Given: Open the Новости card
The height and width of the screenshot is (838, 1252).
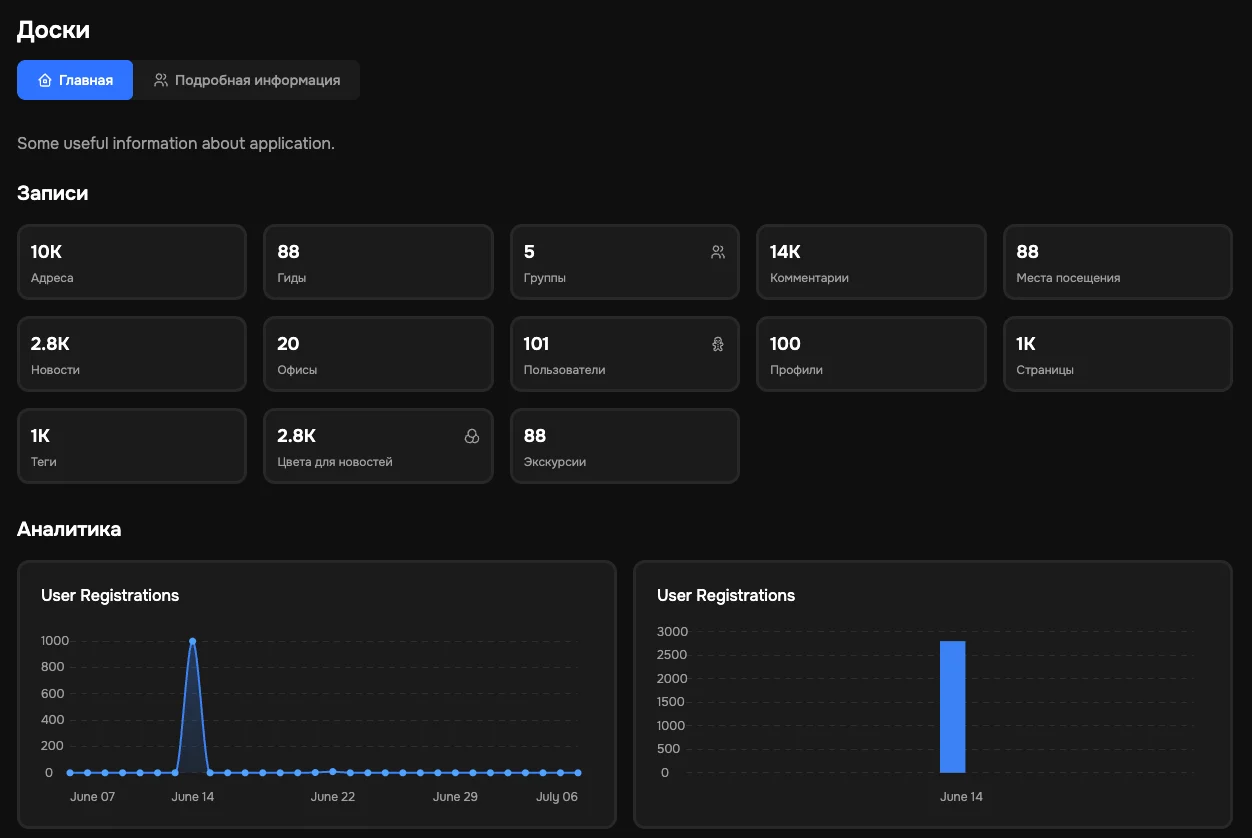Looking at the screenshot, I should click(132, 354).
